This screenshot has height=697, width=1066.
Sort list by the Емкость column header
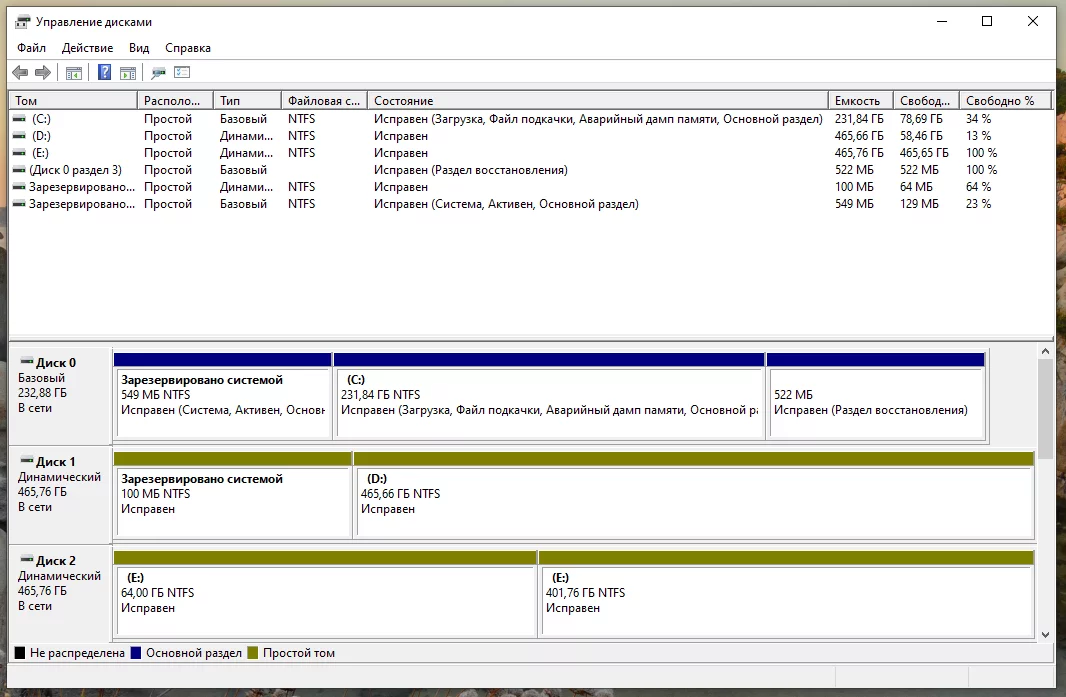[858, 101]
